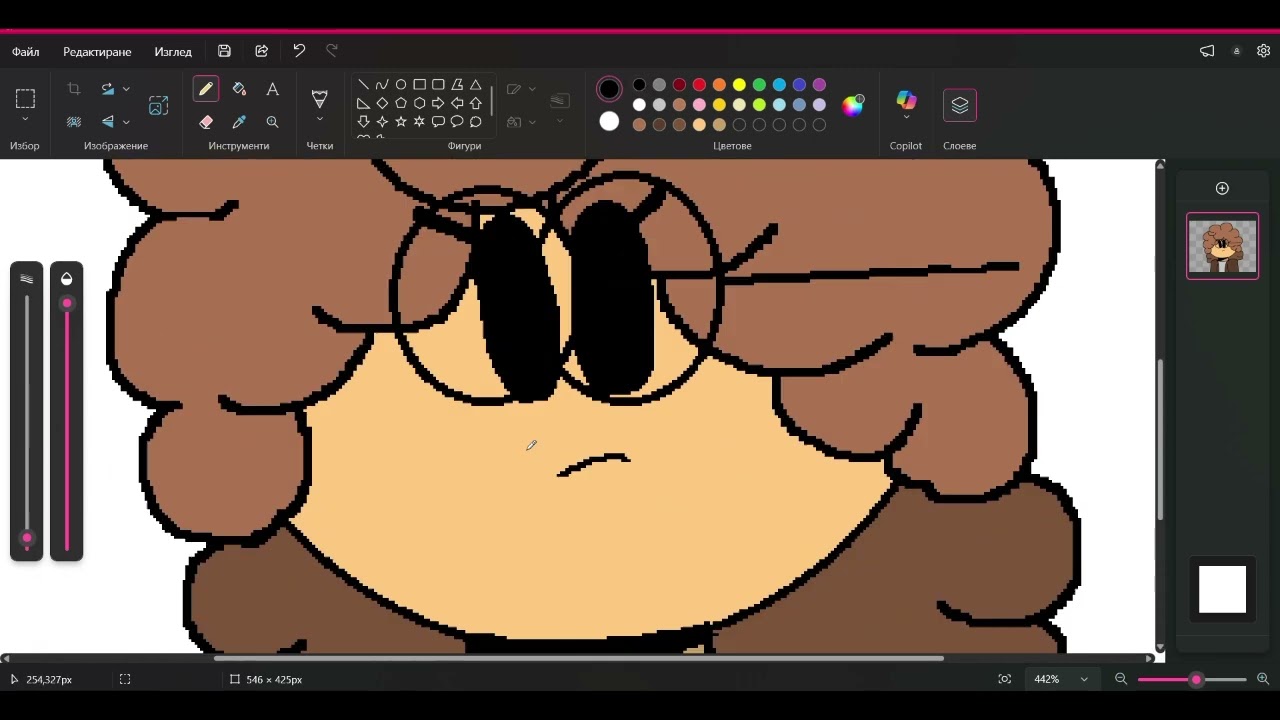Open the line thickness dropdown

(x=560, y=105)
